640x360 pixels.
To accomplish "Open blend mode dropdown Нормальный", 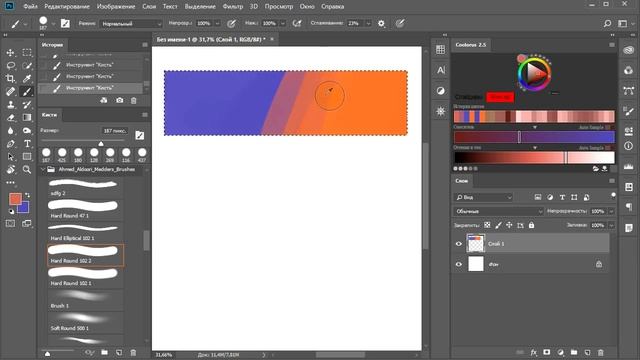I will click(131, 24).
